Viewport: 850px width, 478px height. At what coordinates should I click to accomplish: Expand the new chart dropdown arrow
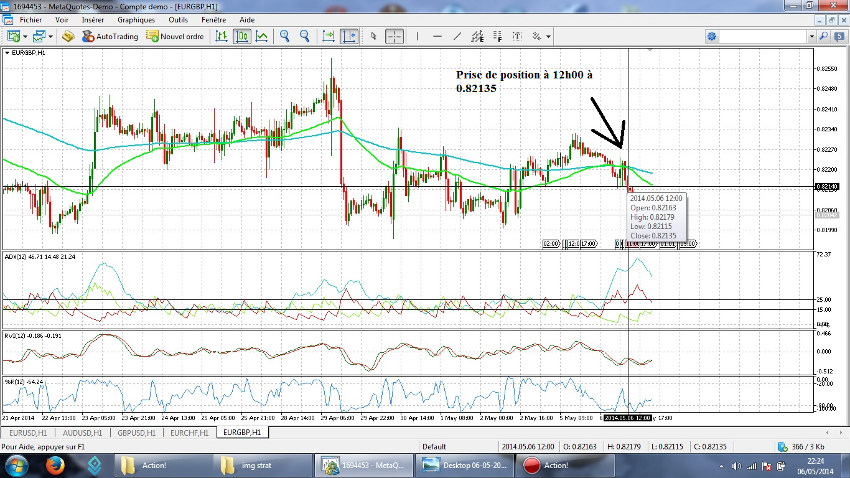pos(25,36)
